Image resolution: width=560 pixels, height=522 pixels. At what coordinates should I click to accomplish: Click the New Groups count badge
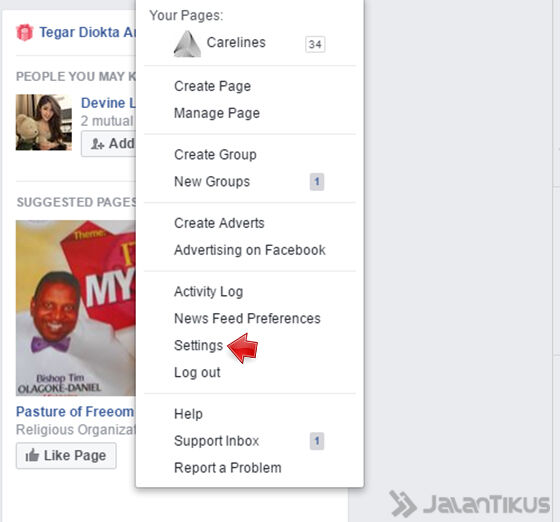click(x=317, y=182)
